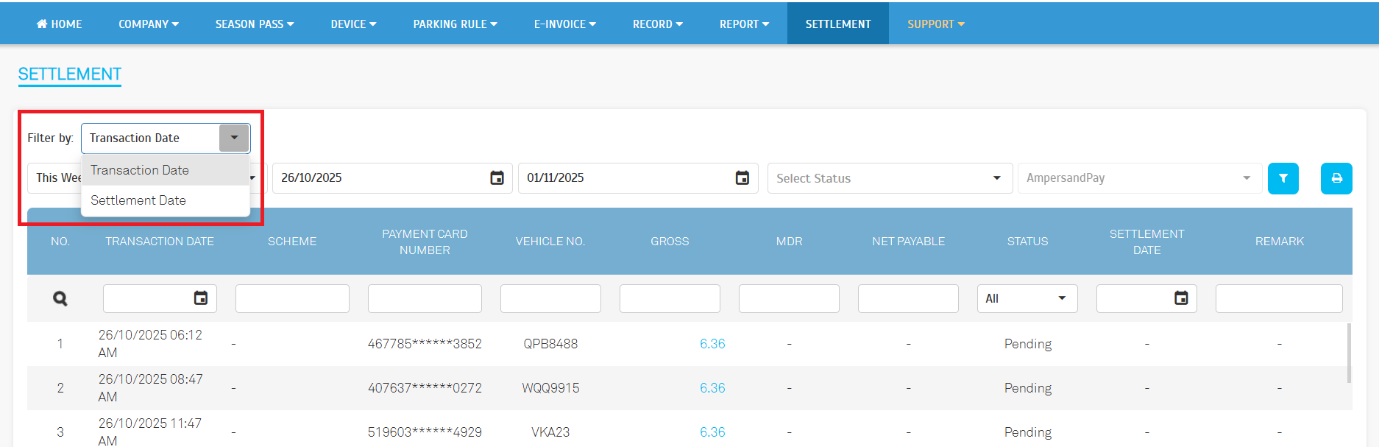
Task: Open calendar picker for end date 01/11/2025
Action: pyautogui.click(x=742, y=178)
